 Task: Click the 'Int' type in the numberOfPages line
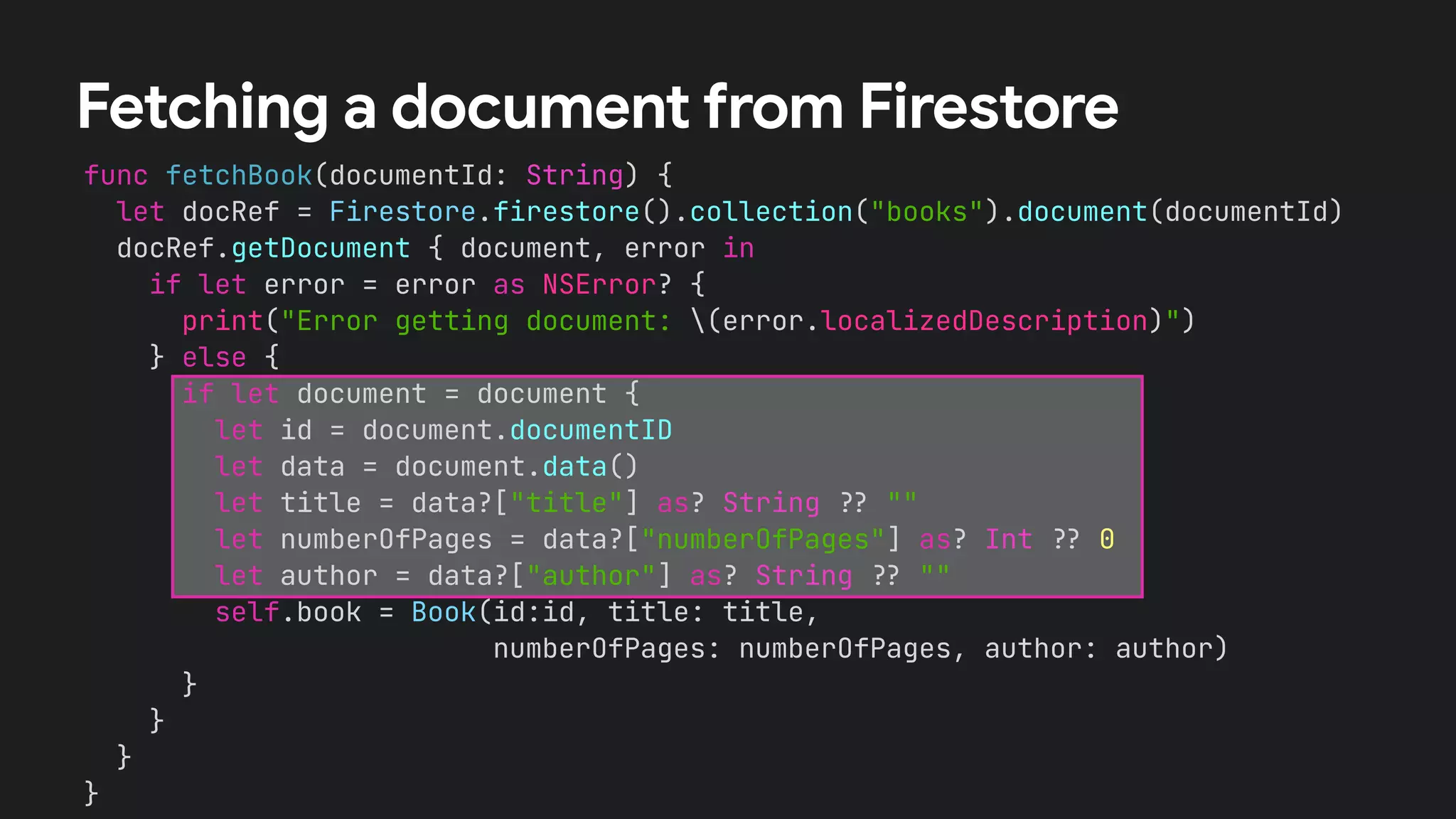coord(1008,540)
